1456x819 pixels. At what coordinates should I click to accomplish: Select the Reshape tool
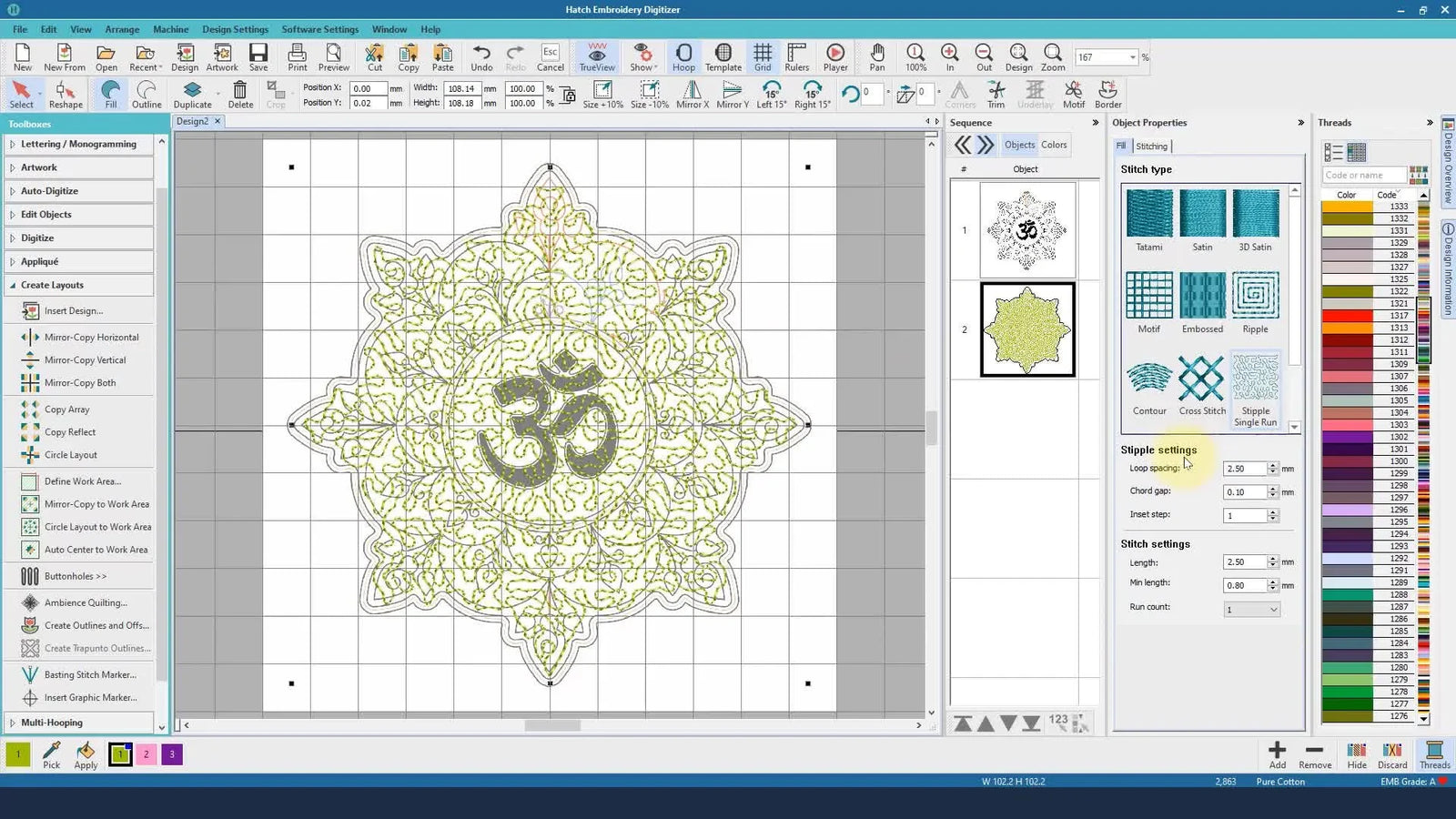(x=65, y=93)
